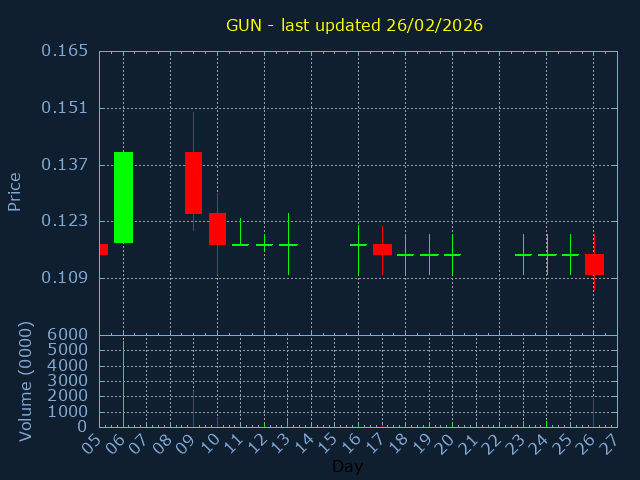The image size is (640, 480).
Task: Select the 0.137 price tick label
Action: [64, 165]
